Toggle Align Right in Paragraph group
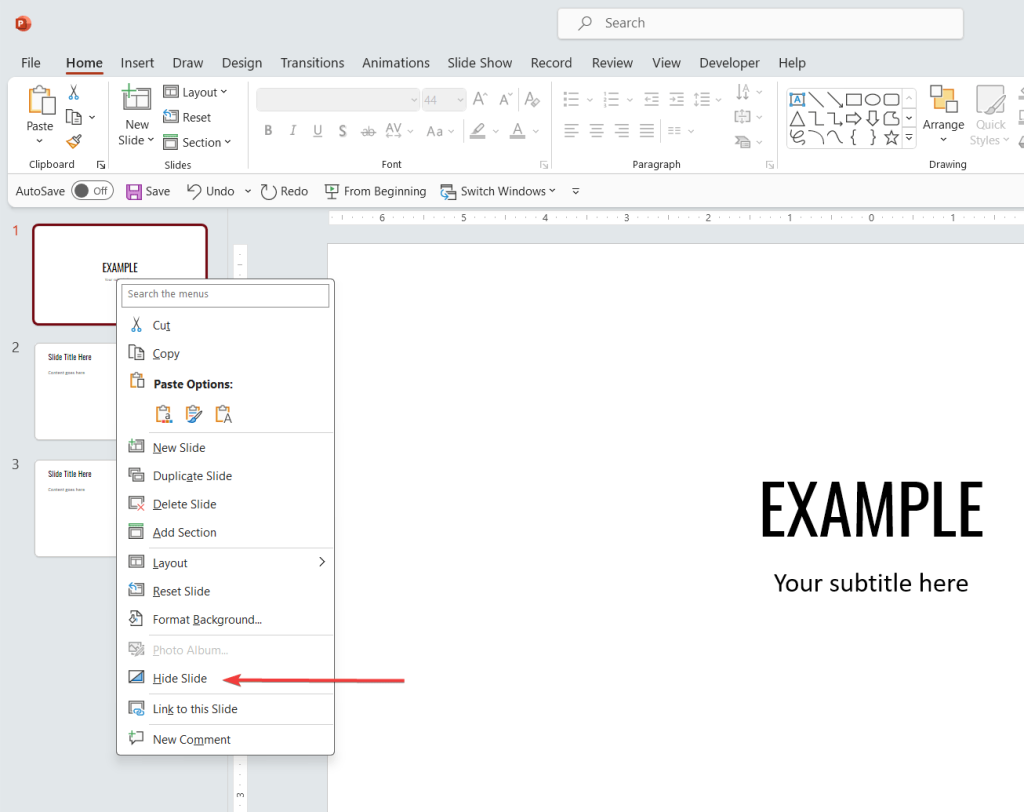The image size is (1024, 812). [x=622, y=131]
